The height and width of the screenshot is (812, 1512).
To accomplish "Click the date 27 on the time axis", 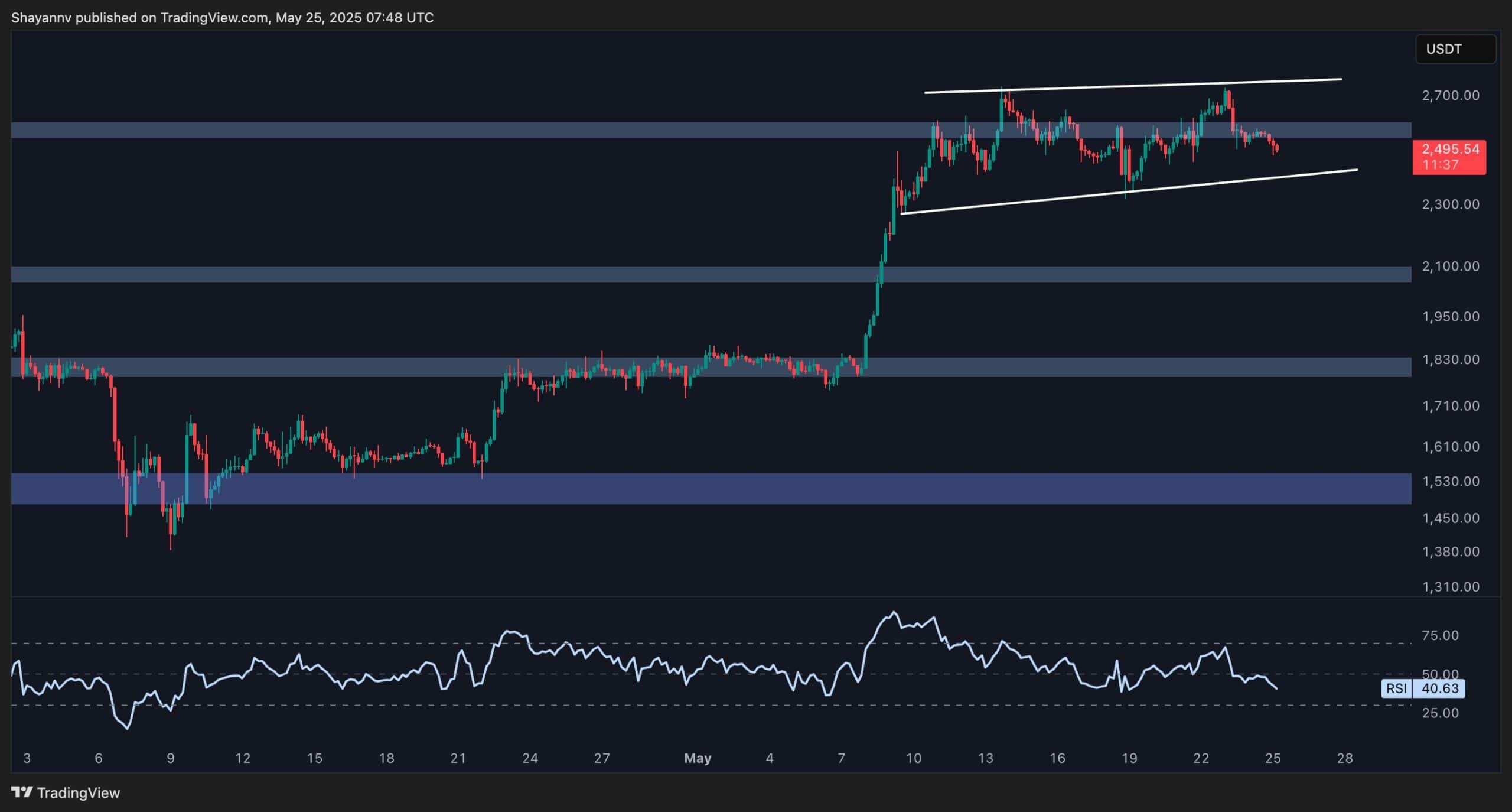I will tap(602, 758).
